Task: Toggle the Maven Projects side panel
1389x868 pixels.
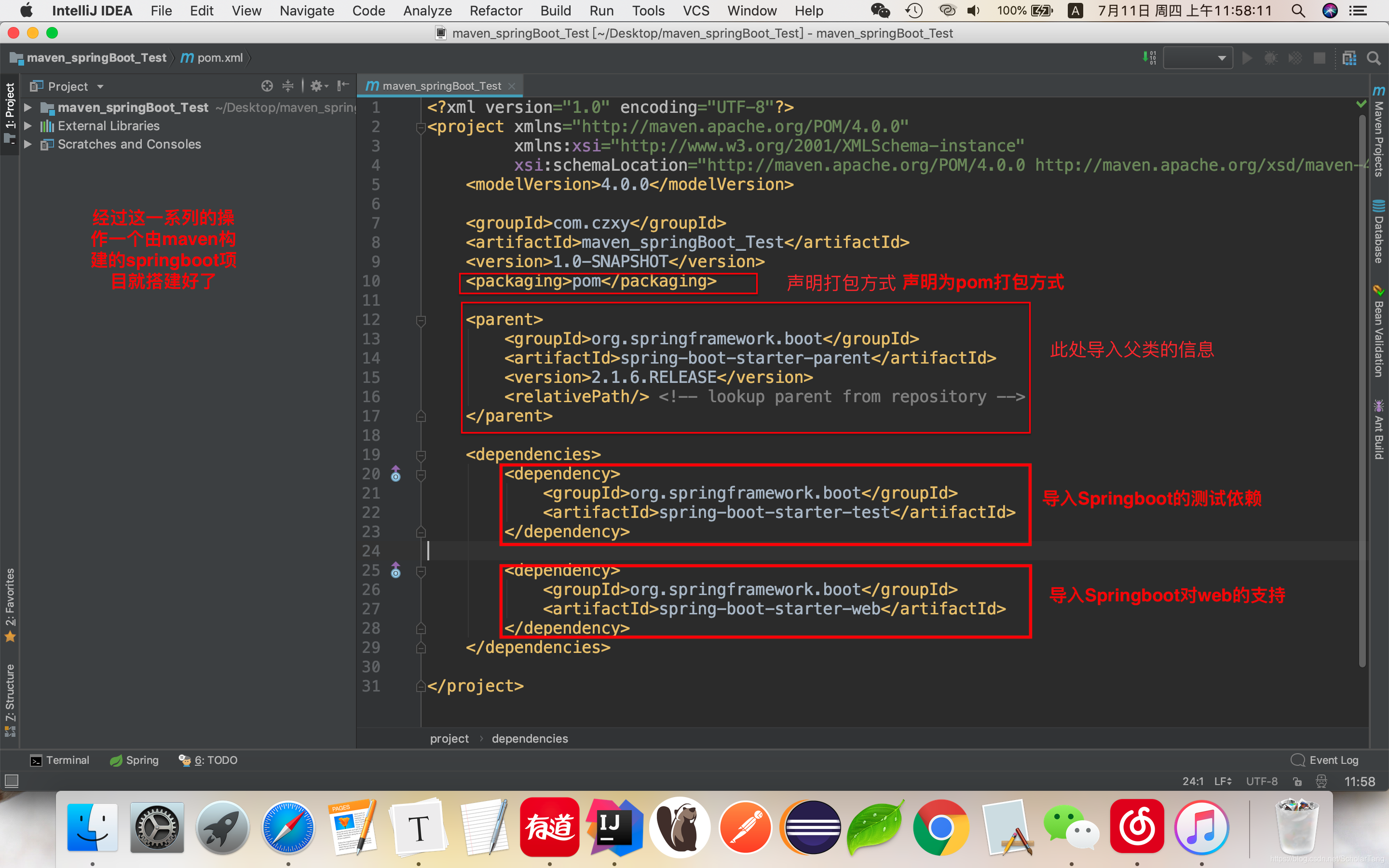Action: coord(1379,132)
